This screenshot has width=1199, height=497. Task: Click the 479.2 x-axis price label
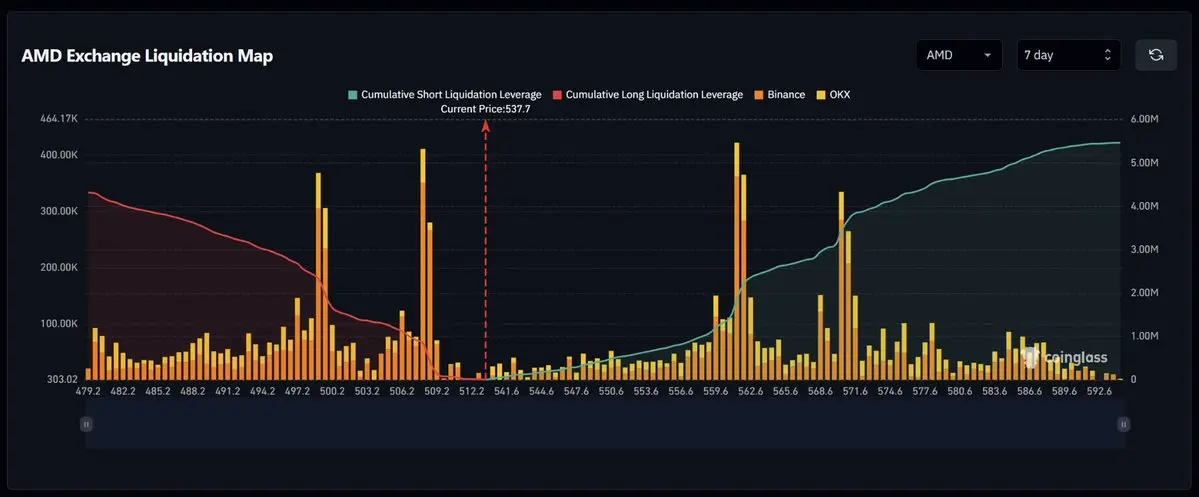click(x=88, y=391)
